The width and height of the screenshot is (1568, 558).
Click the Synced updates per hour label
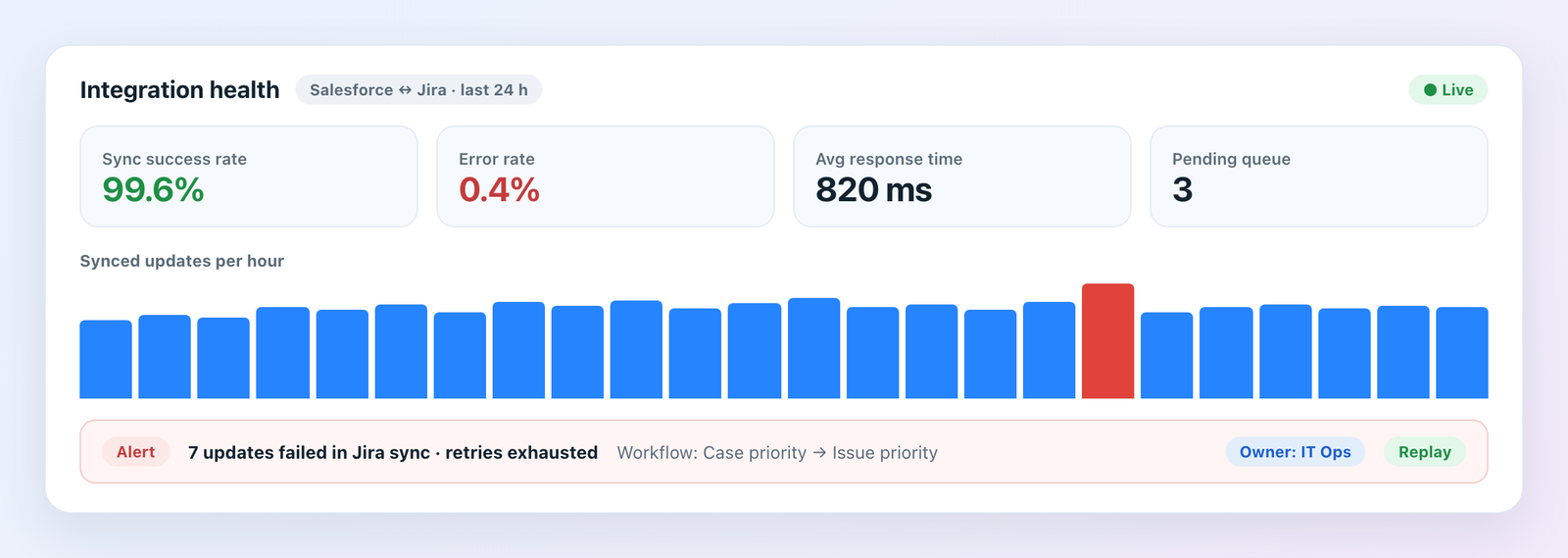pos(181,261)
